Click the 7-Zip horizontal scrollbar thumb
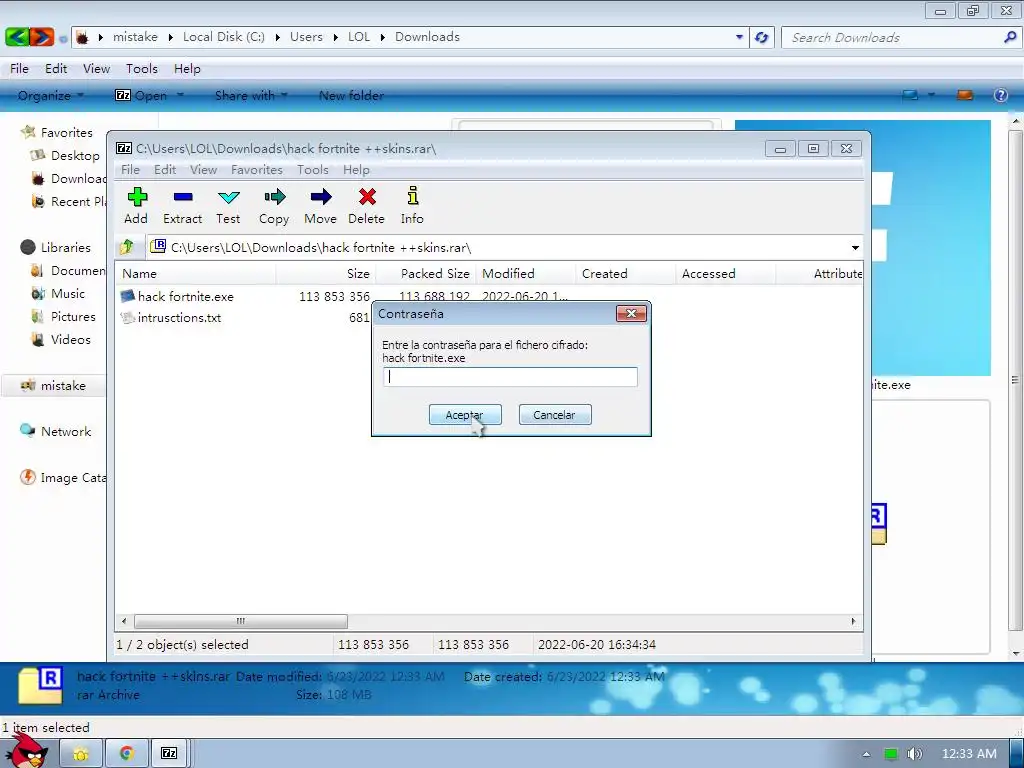1024x768 pixels. (x=240, y=621)
